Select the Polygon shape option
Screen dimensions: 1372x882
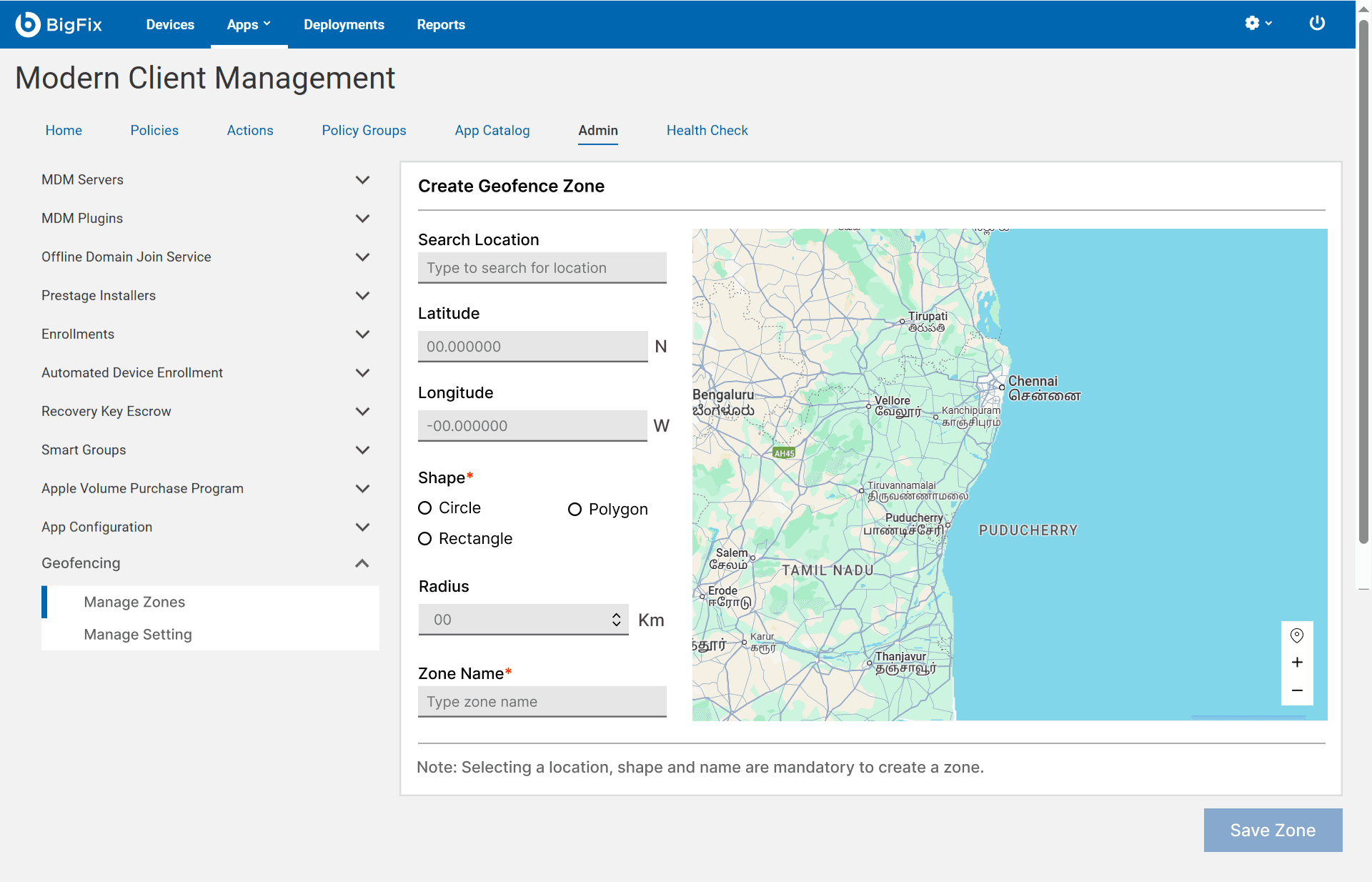point(575,510)
